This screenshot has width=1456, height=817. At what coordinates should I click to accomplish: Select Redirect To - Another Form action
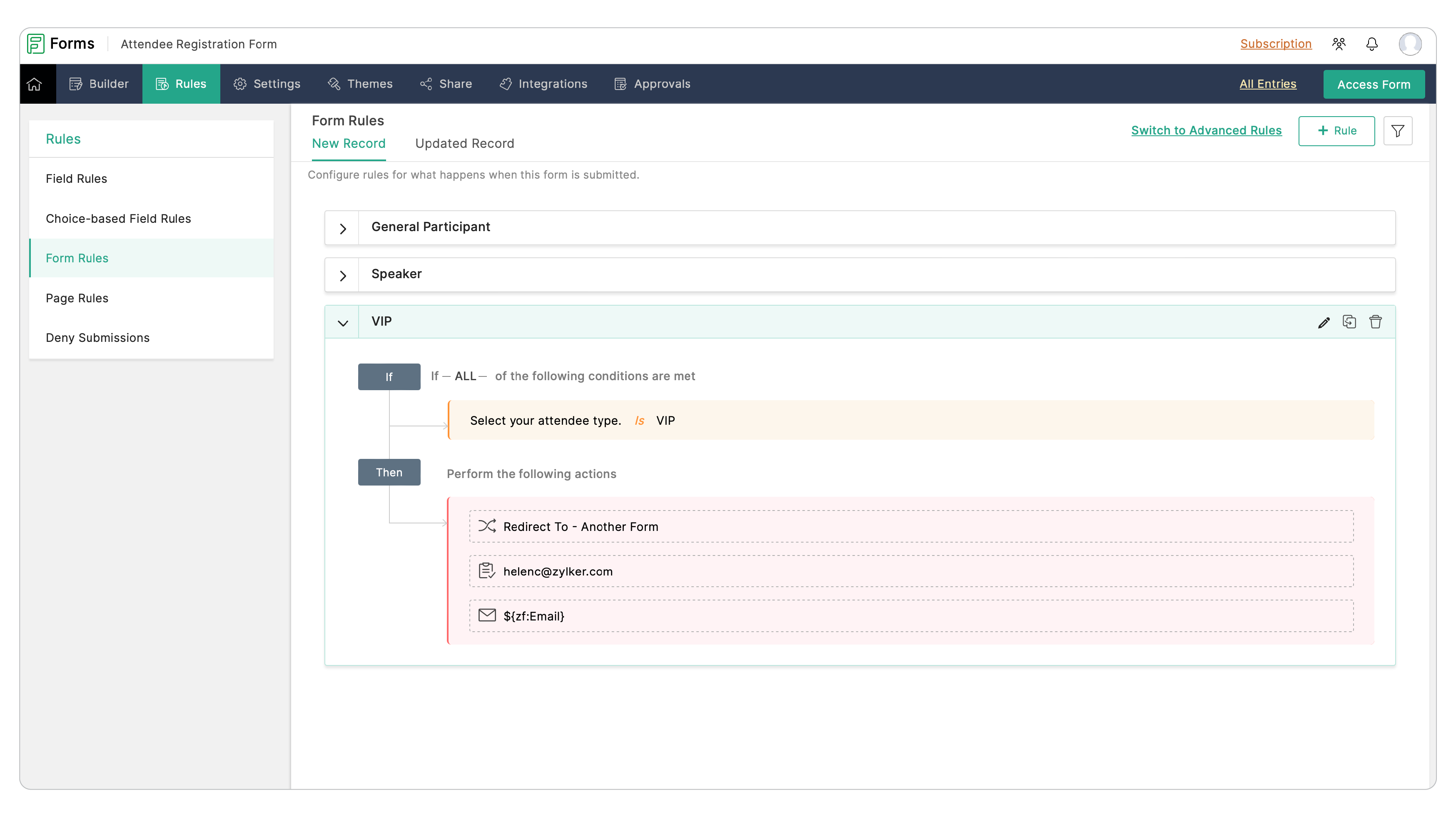tap(911, 526)
